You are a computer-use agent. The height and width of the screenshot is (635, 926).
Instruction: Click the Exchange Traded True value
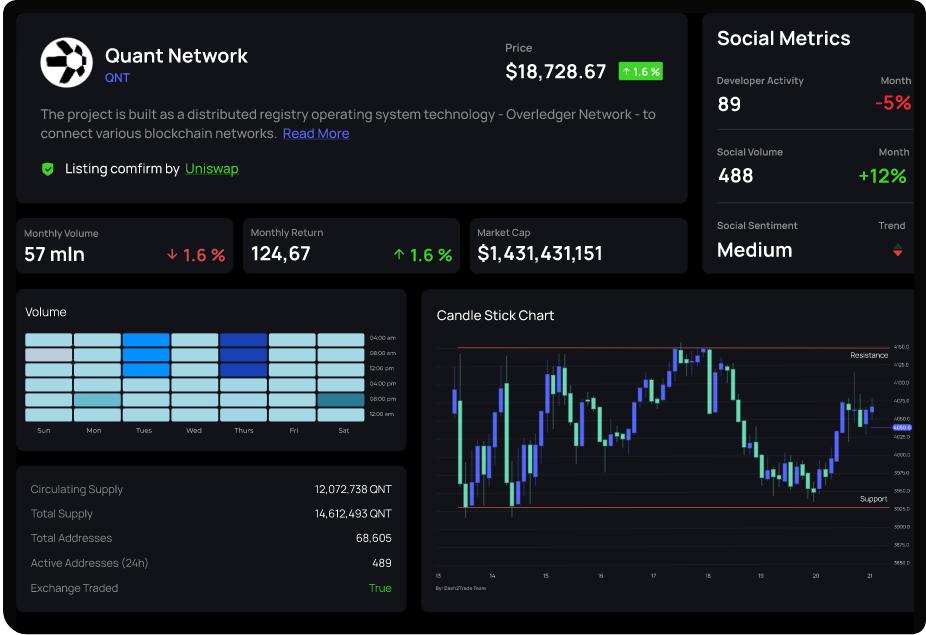click(380, 588)
